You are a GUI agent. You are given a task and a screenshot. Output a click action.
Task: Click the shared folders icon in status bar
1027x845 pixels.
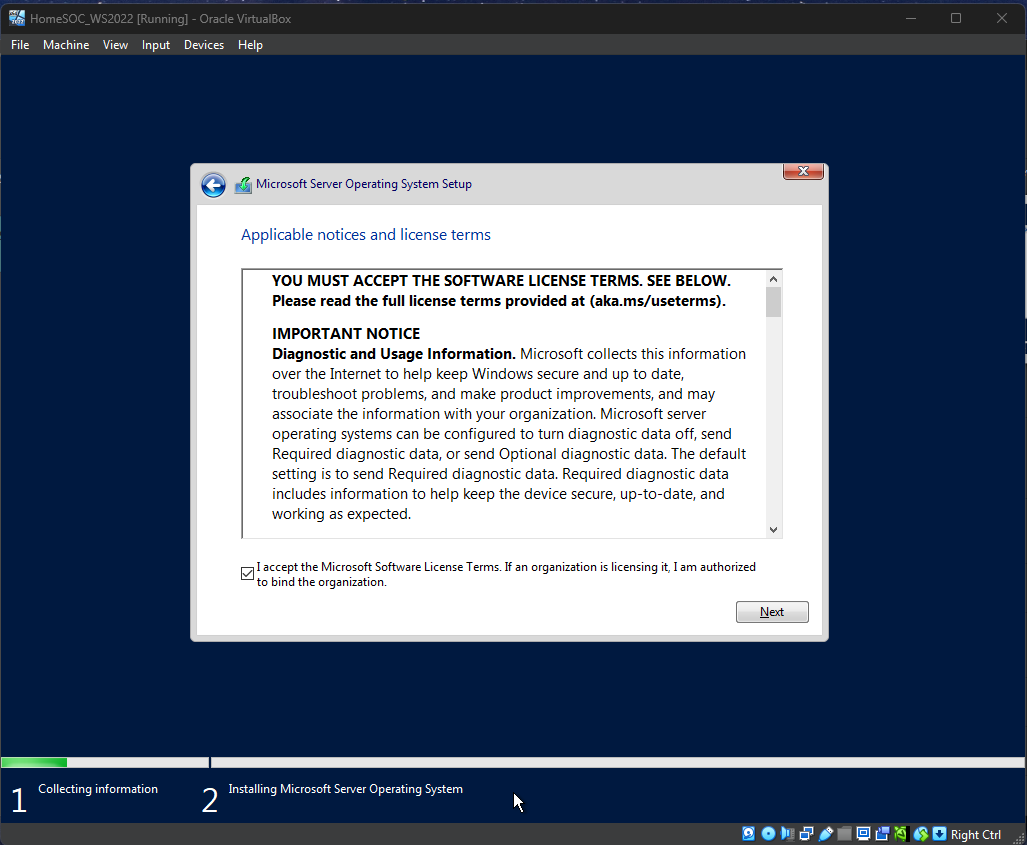844,834
